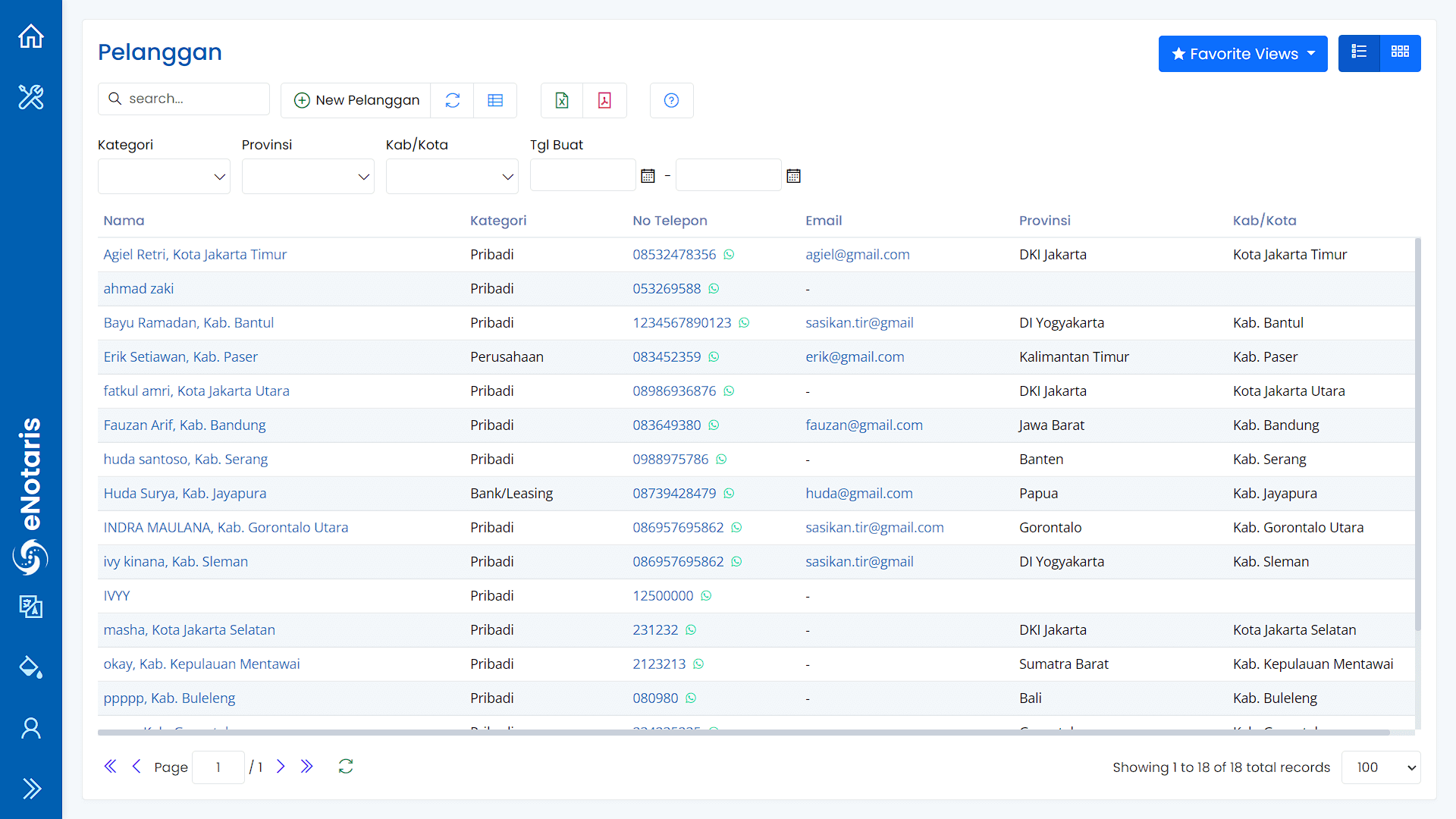The height and width of the screenshot is (819, 1456).
Task: Open the paint bucket theme icon
Action: (31, 667)
